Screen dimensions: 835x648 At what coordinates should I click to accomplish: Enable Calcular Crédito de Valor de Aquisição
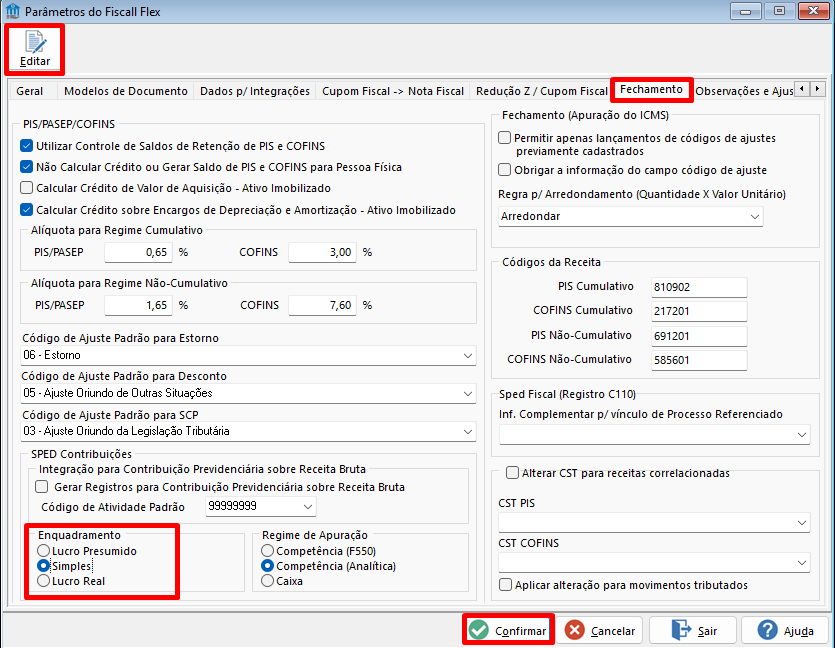(x=26, y=188)
